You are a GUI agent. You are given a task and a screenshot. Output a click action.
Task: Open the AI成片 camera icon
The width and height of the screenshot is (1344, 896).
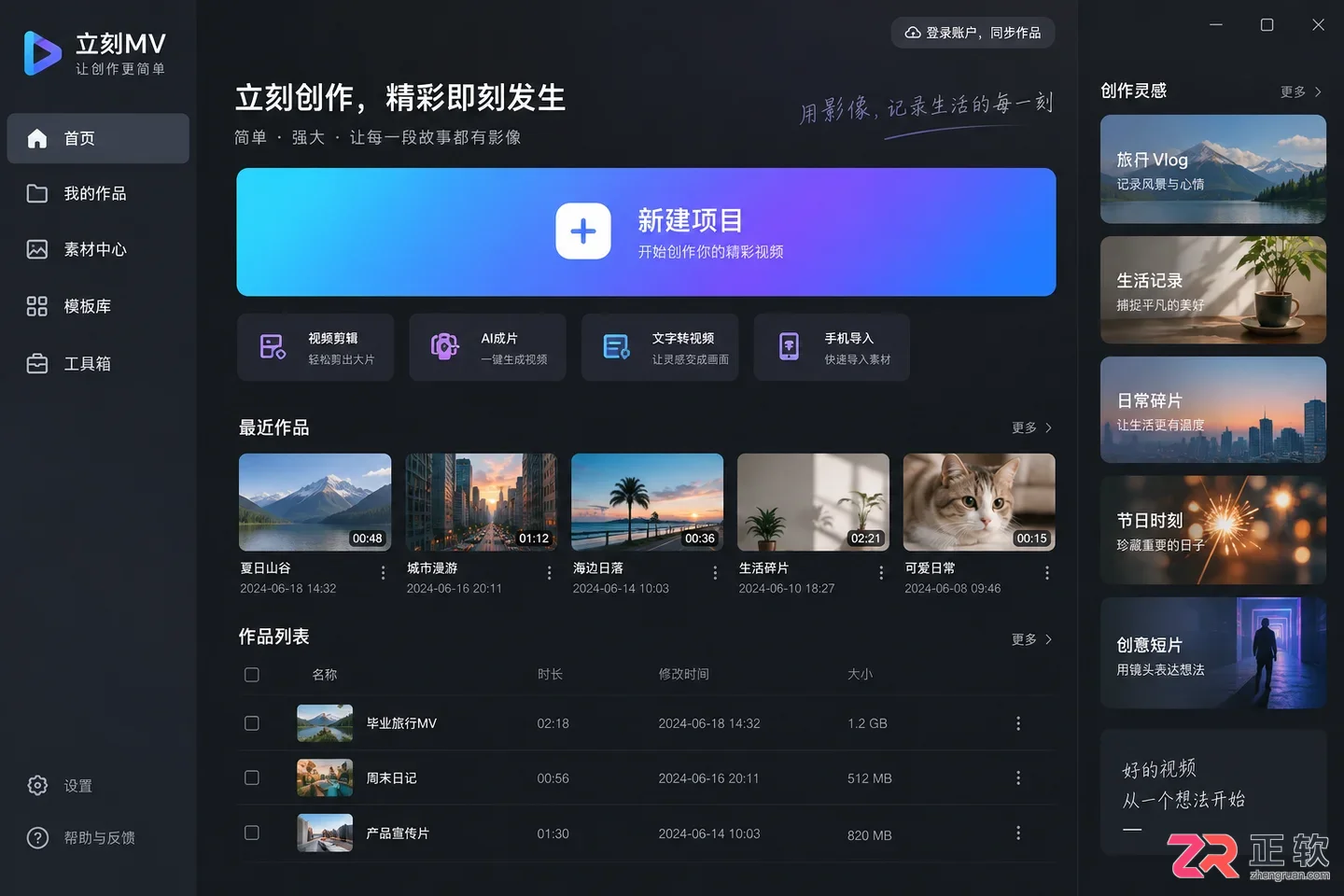pos(444,347)
